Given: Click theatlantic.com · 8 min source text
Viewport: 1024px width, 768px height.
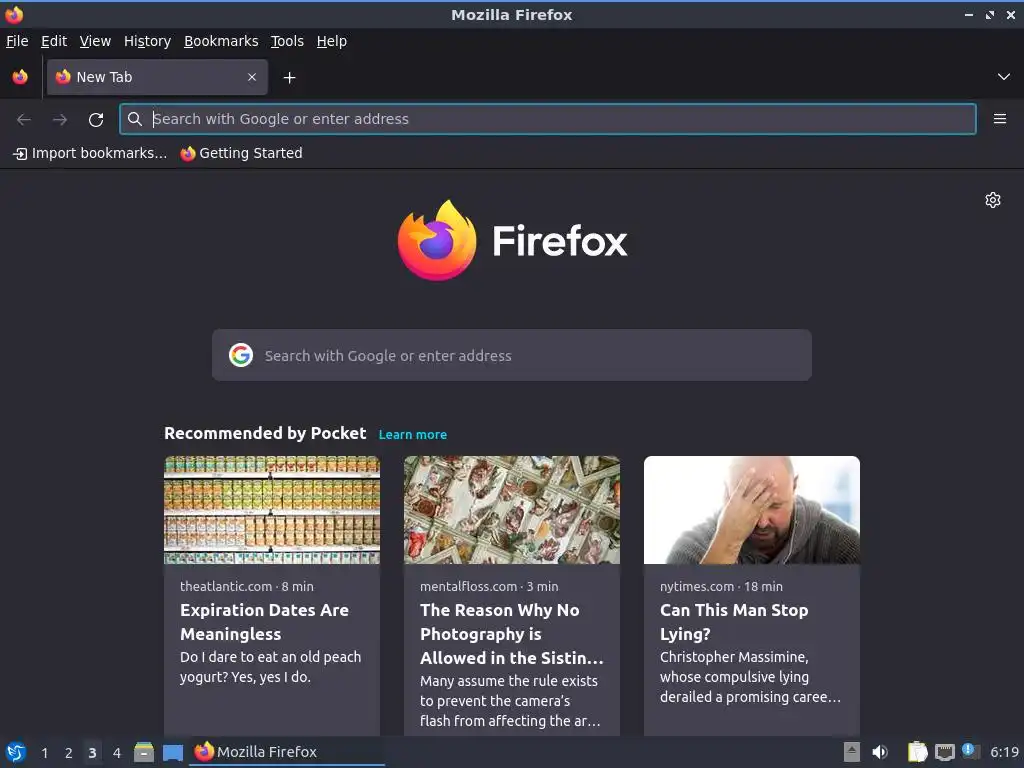Looking at the screenshot, I should (247, 586).
